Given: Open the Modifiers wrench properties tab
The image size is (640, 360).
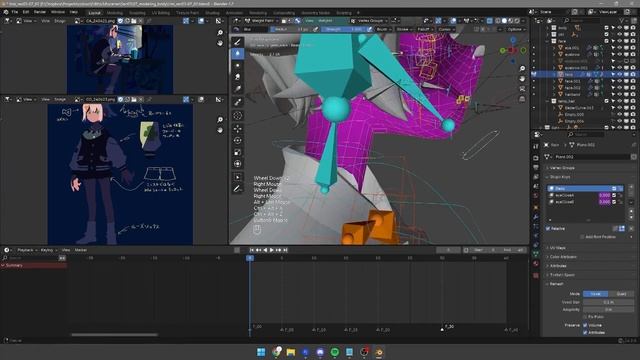Looking at the screenshot, I should point(536,217).
